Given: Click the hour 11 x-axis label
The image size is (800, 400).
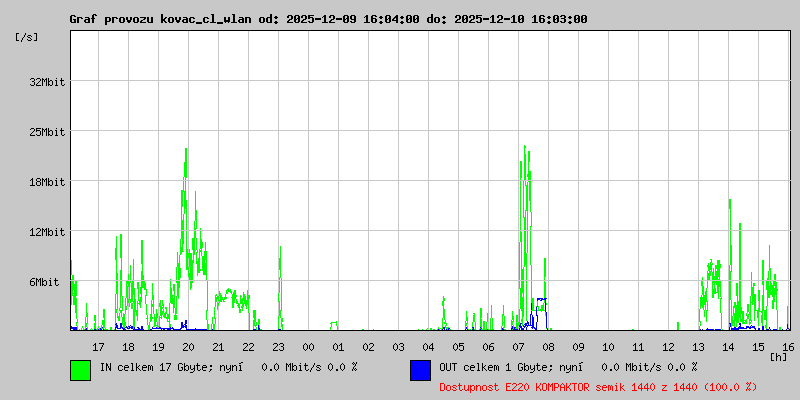Looking at the screenshot, I should point(638,346).
